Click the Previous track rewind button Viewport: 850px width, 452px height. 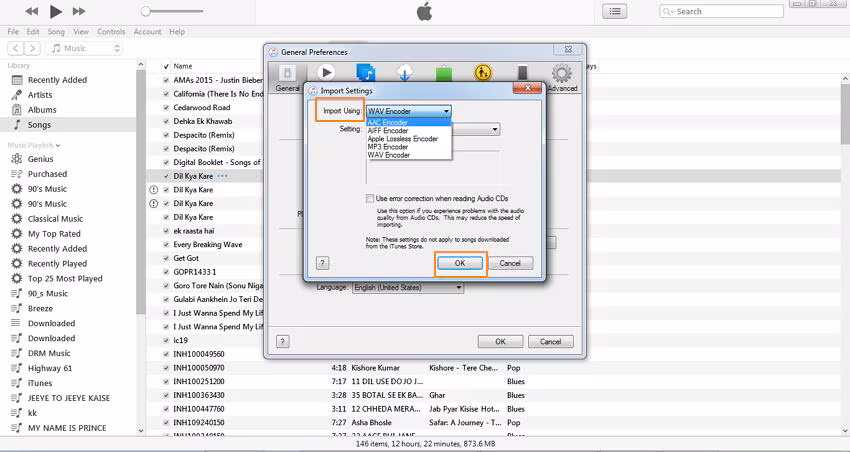31,11
